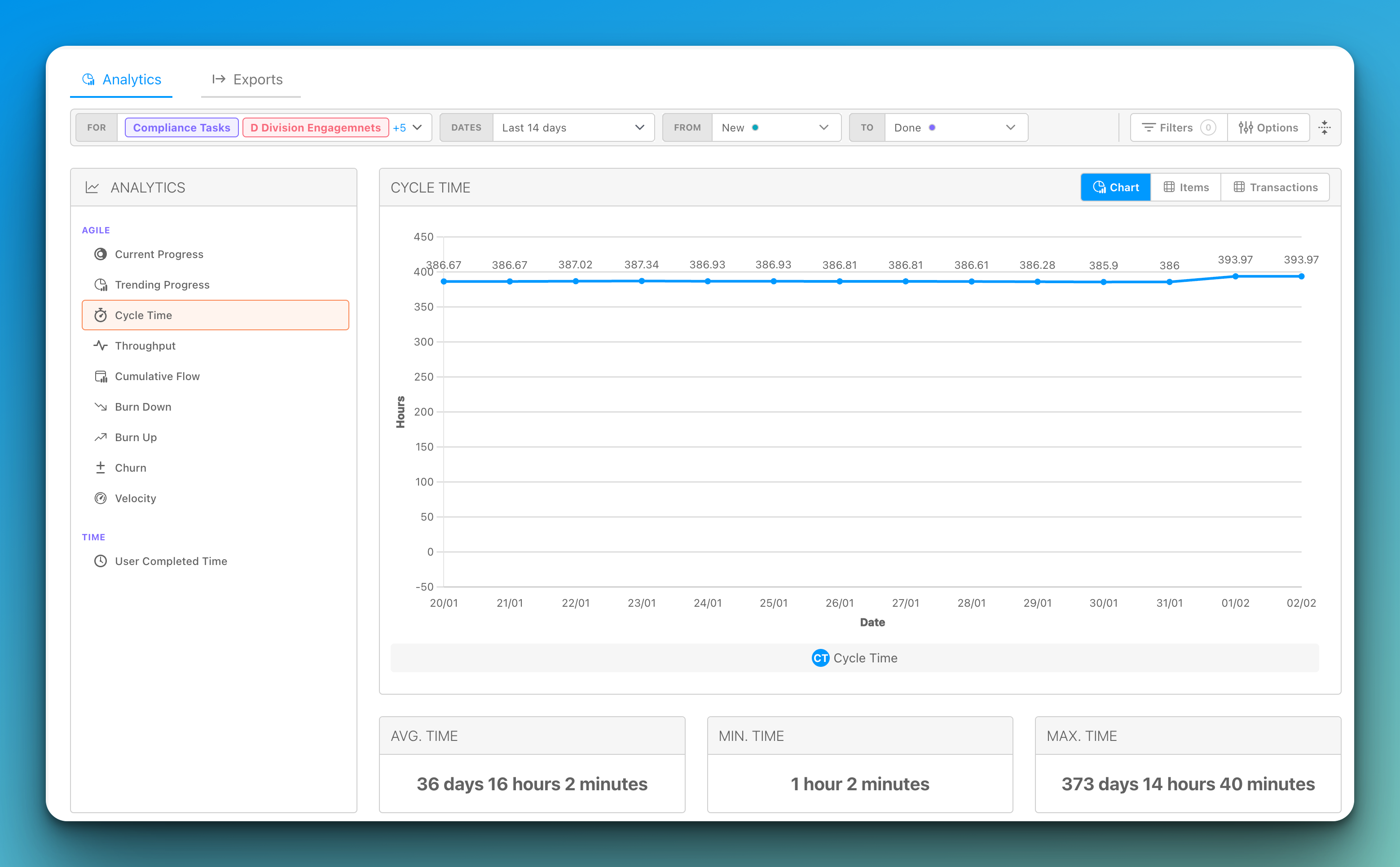1400x867 pixels.
Task: Switch view to Transactions
Action: [1275, 188]
